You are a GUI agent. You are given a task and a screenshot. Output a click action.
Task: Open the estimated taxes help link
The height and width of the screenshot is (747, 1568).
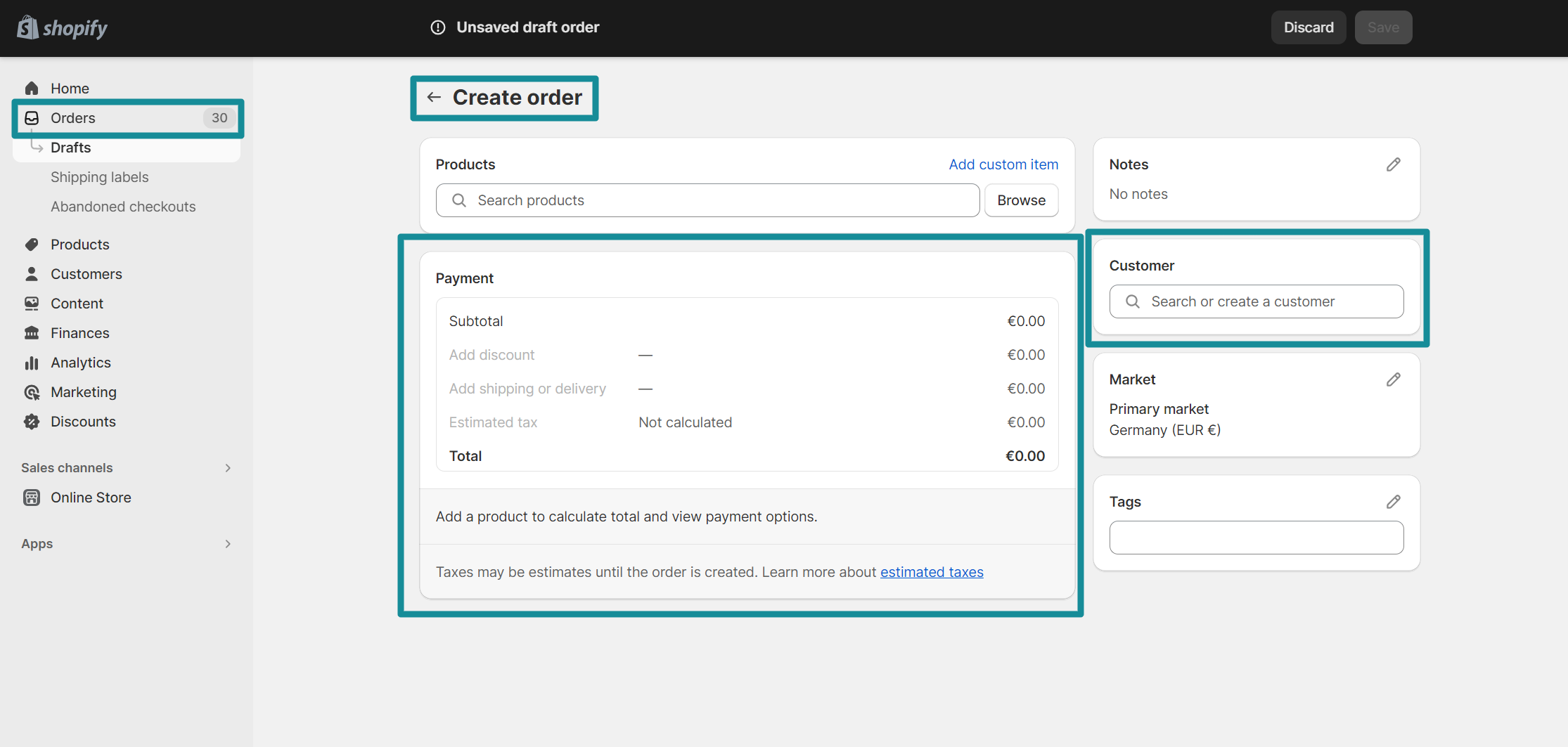(x=932, y=571)
